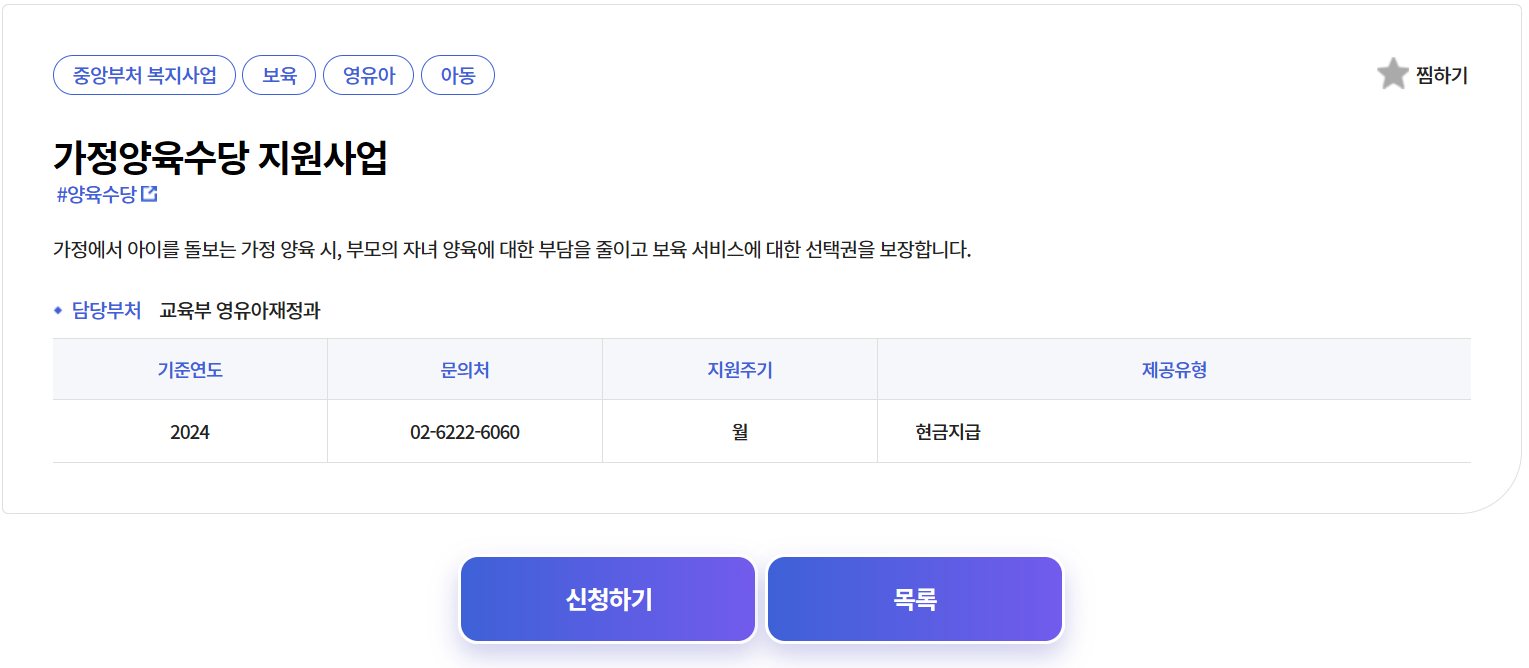
Task: Go back using the 목록 button
Action: [915, 599]
